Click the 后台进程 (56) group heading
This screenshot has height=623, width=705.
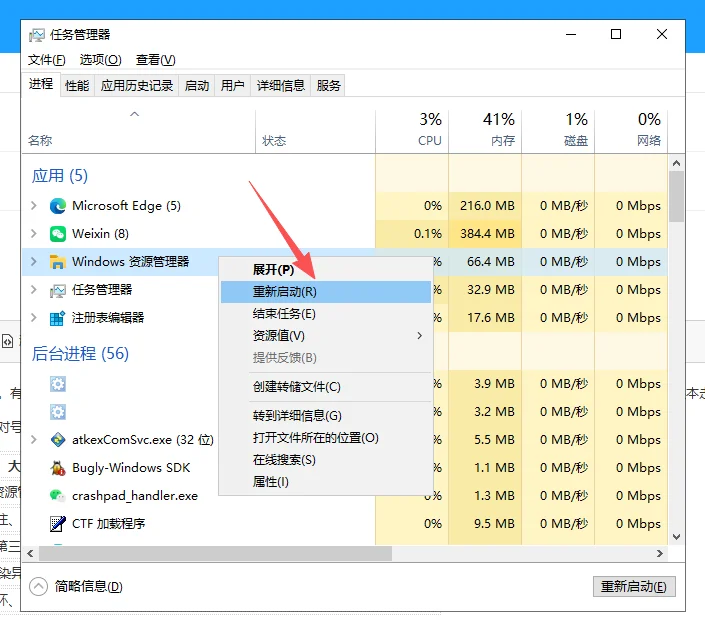pyautogui.click(x=80, y=354)
